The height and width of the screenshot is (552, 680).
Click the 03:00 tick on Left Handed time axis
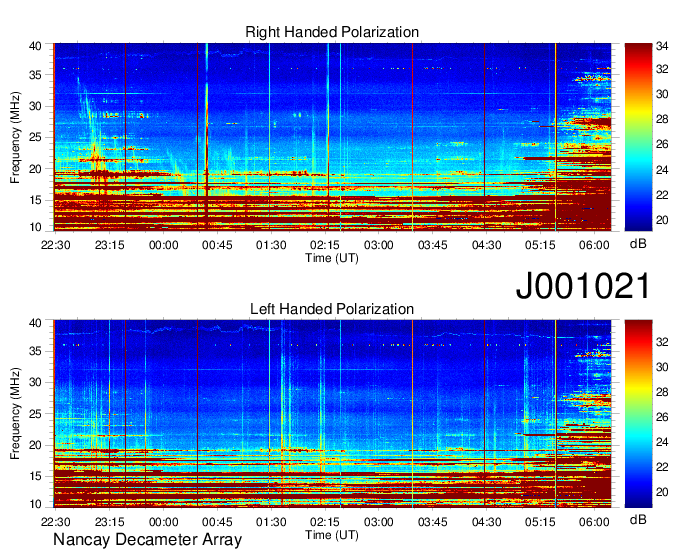(x=379, y=522)
